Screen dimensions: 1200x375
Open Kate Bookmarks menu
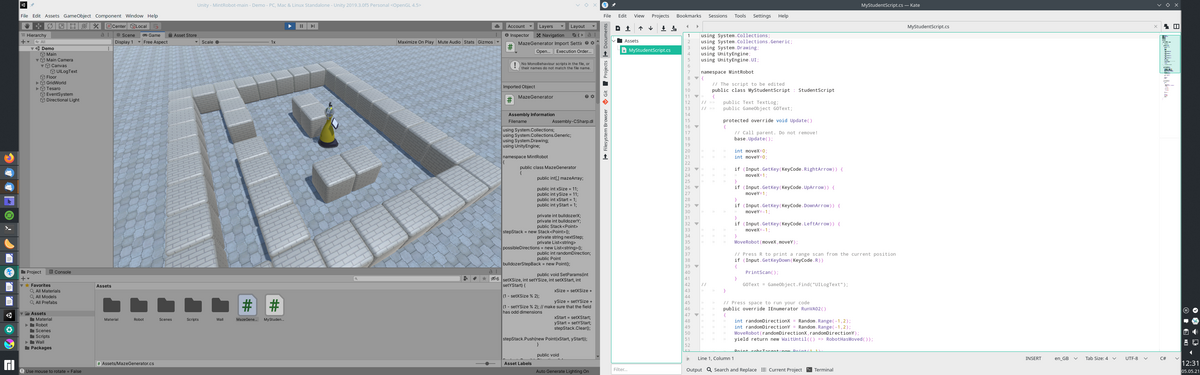689,16
